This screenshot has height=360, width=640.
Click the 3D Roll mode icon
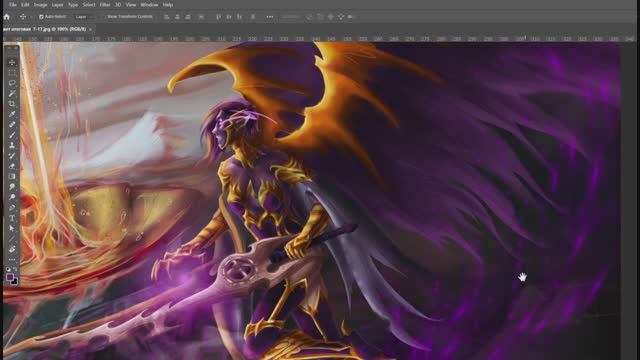[x=320, y=17]
